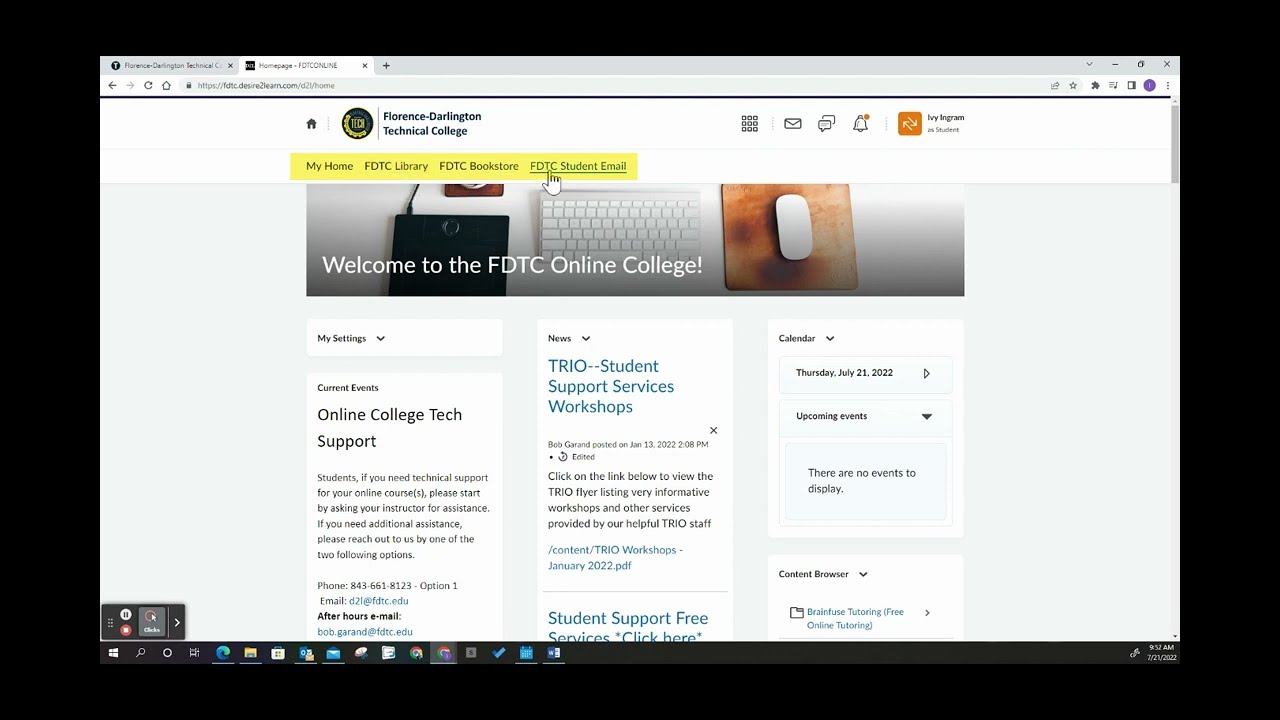Open the My Home menu item

pos(329,166)
